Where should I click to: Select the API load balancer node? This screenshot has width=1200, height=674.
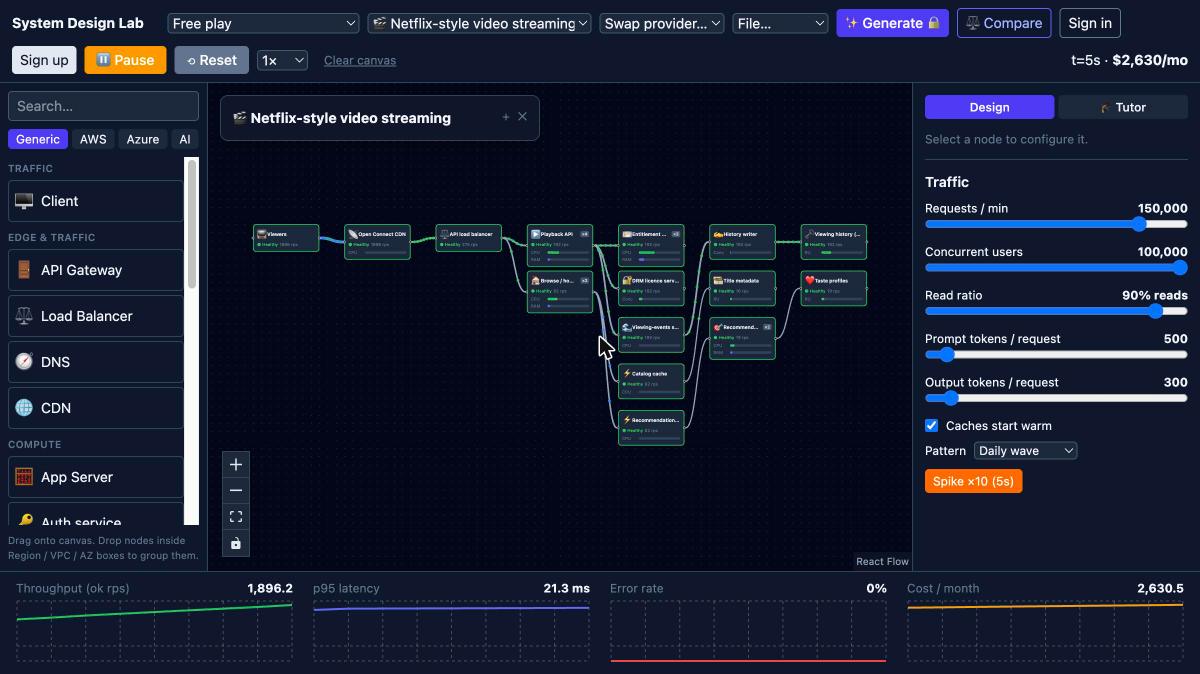pos(469,238)
